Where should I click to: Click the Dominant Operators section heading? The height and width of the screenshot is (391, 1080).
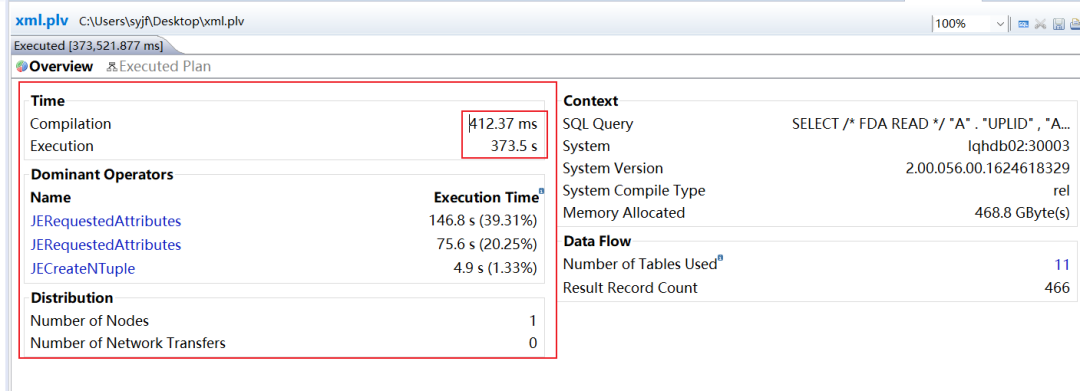tap(102, 174)
